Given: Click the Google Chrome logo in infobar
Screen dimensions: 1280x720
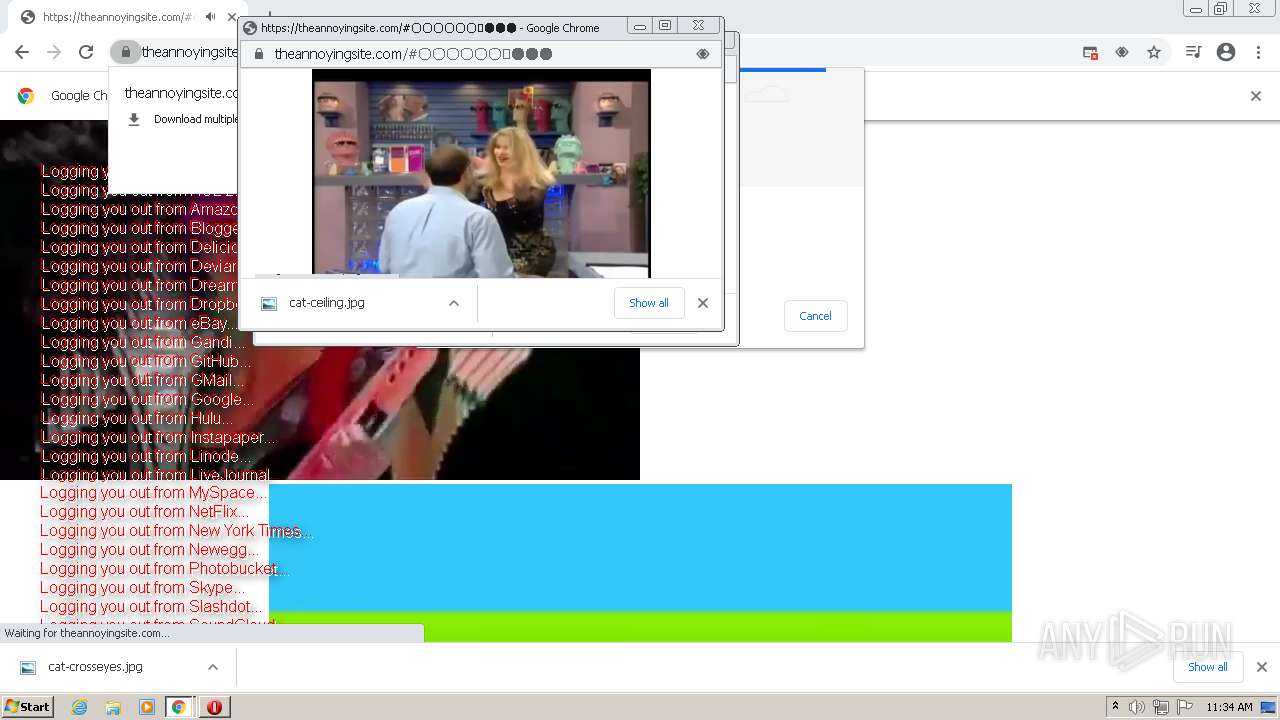Looking at the screenshot, I should click(x=26, y=96).
